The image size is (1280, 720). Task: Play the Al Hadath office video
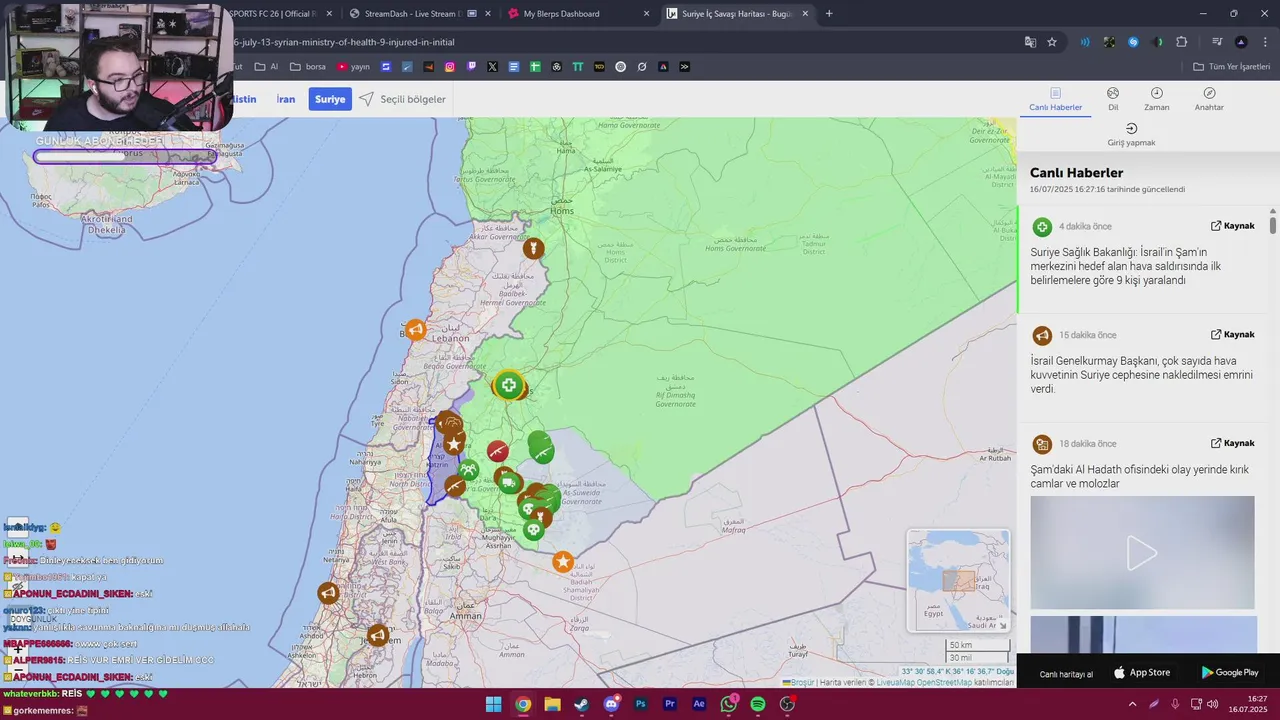(1142, 553)
